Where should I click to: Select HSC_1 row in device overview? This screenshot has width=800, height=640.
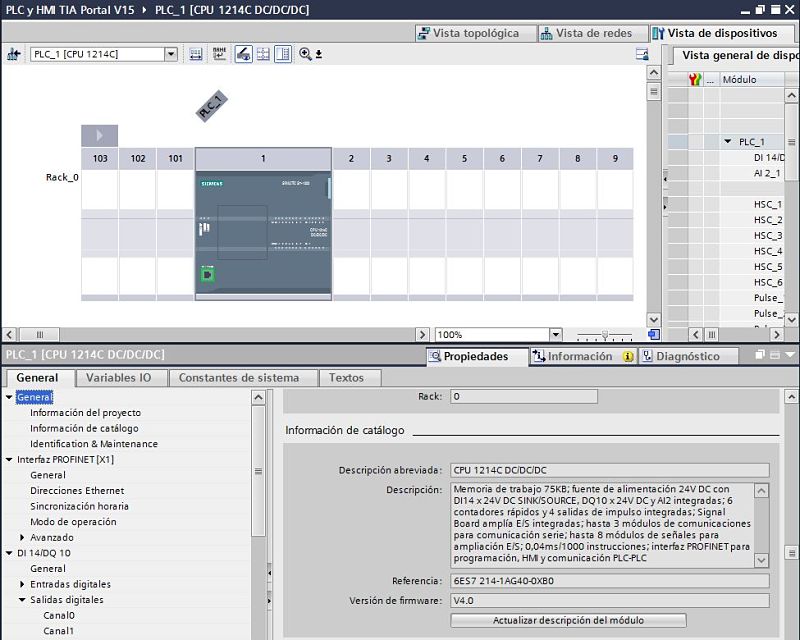(767, 204)
